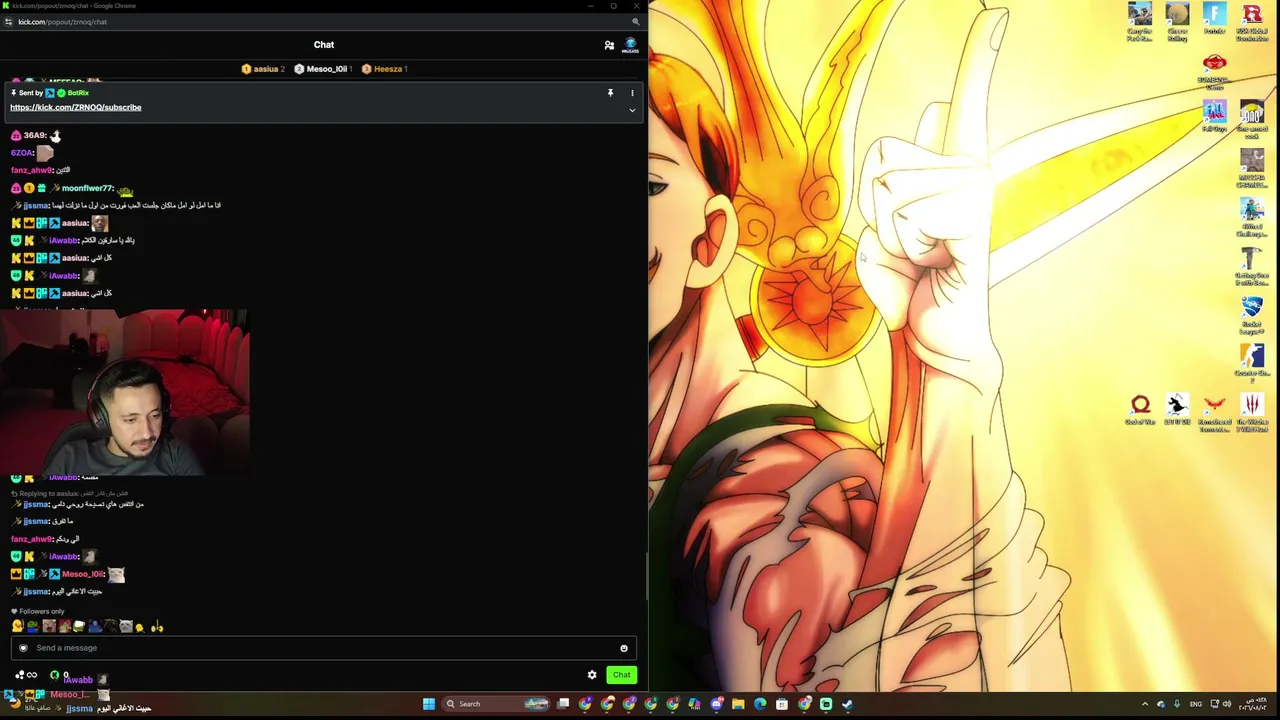
Task: Open volume control in system tray
Action: click(1226, 704)
